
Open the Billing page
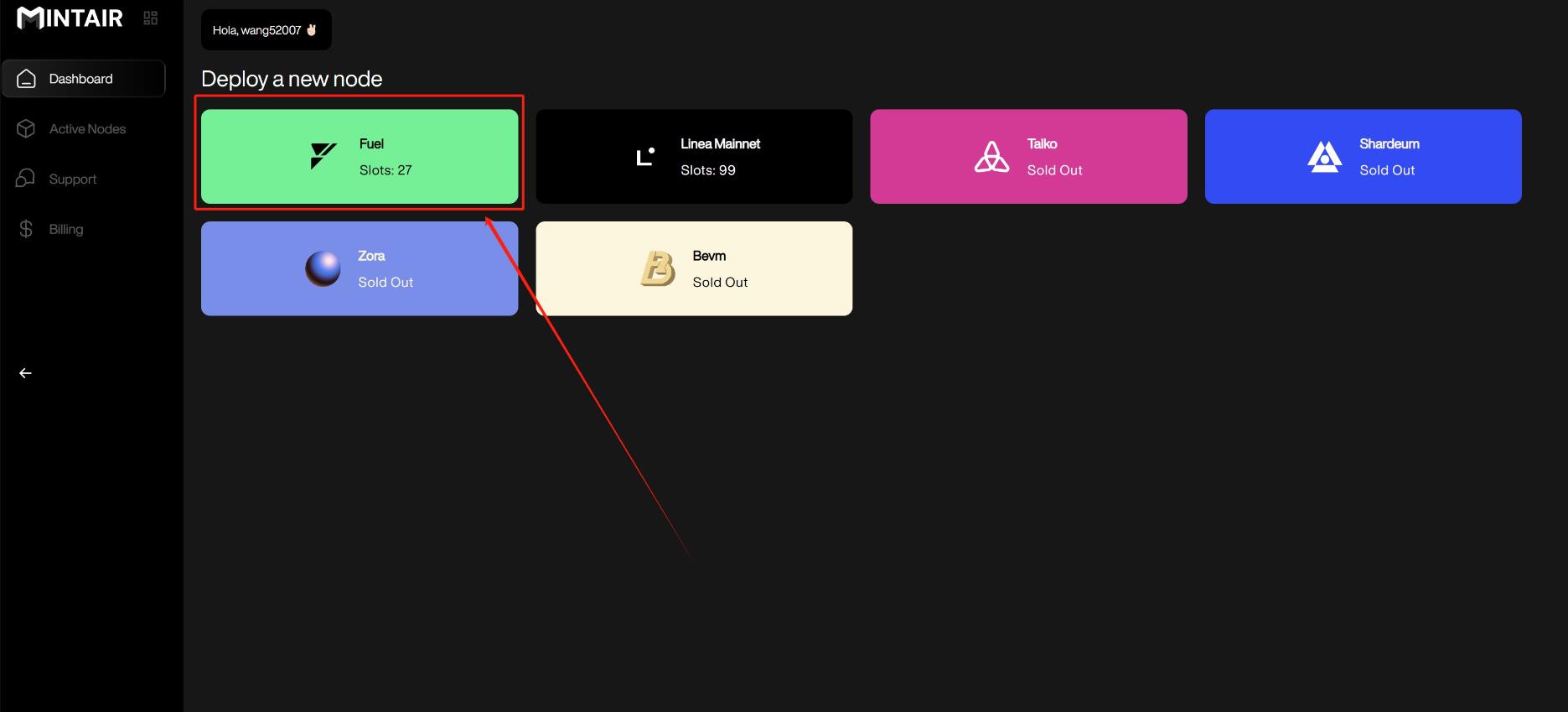point(66,229)
